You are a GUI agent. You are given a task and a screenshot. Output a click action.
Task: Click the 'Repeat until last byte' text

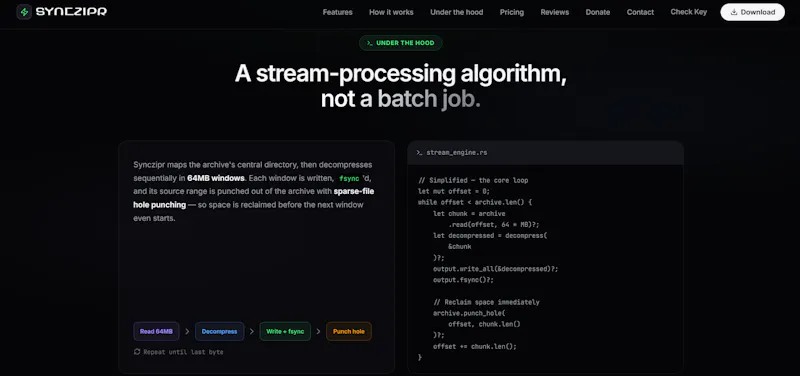click(x=183, y=352)
